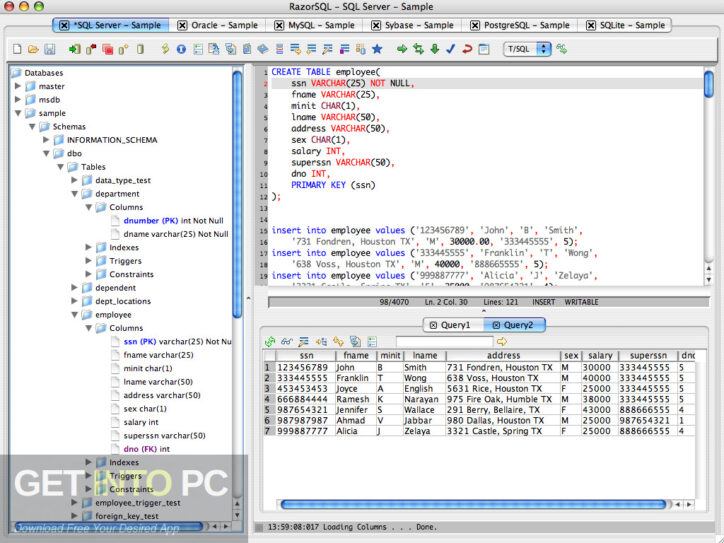Screen dimensions: 724x543
Task: Collapse the sample database node
Action: tap(18, 113)
